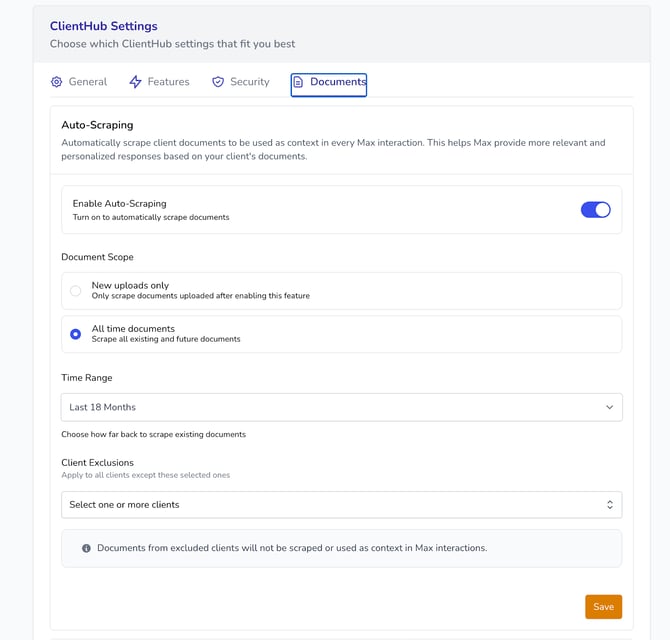Click the chevron arrow in Time Range field
Viewport: 670px width, 640px height.
pyautogui.click(x=609, y=407)
